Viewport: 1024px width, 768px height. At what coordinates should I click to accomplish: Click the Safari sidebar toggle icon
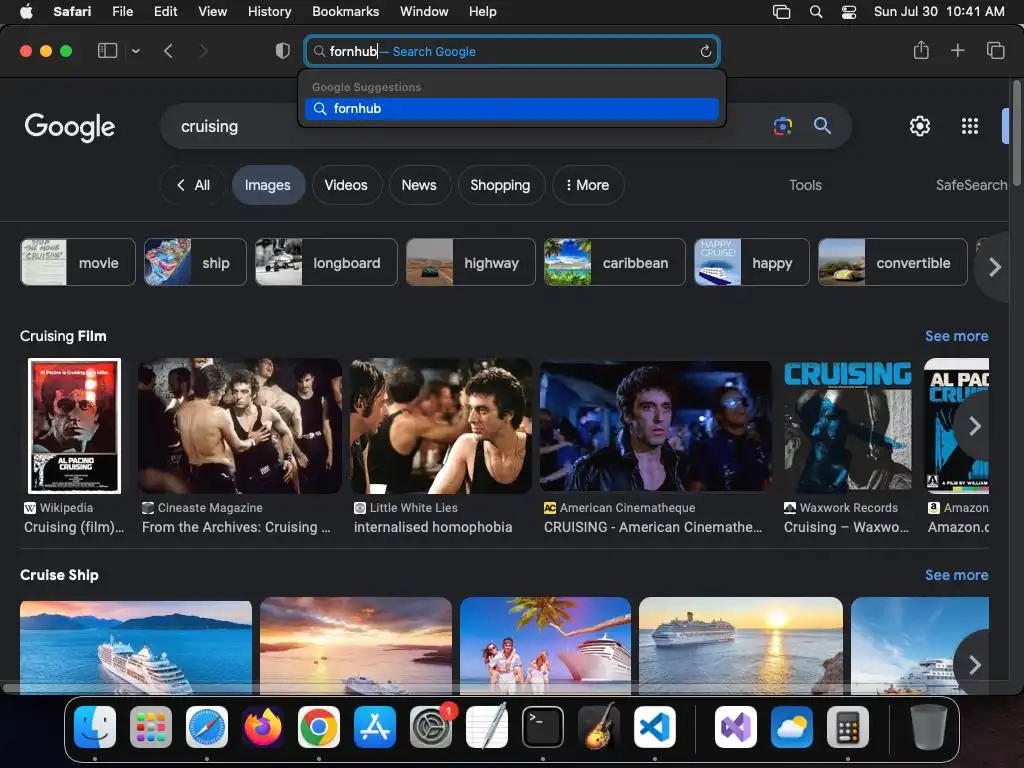pos(107,51)
